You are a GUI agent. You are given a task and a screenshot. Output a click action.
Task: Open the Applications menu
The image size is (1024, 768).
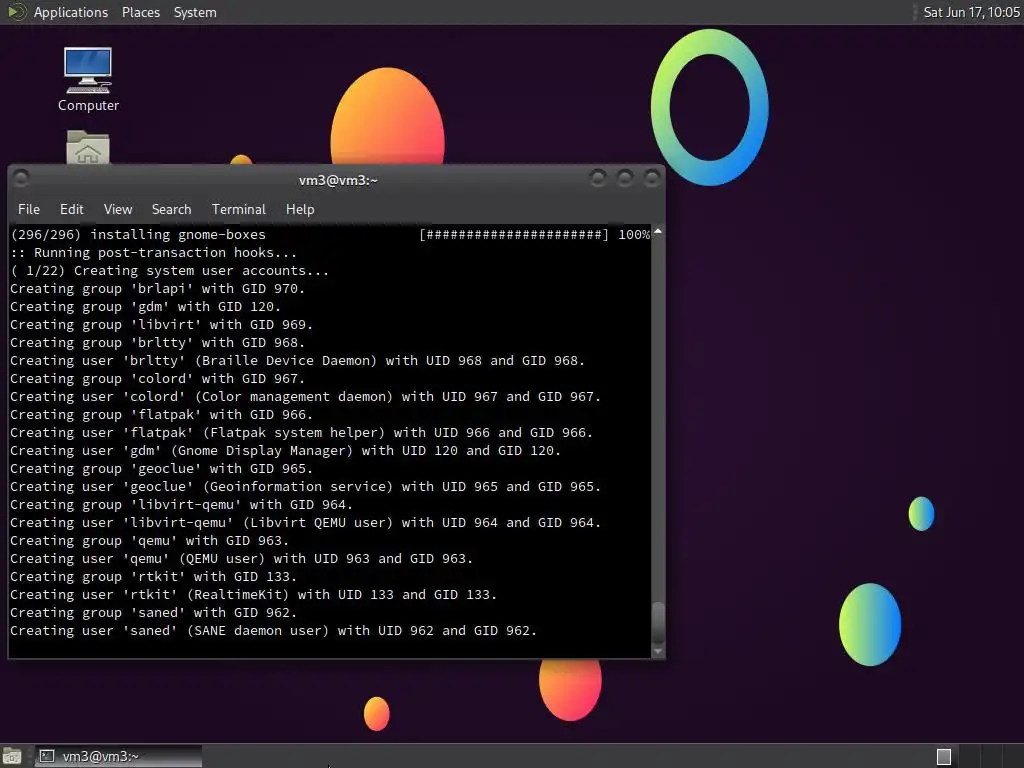(x=71, y=12)
